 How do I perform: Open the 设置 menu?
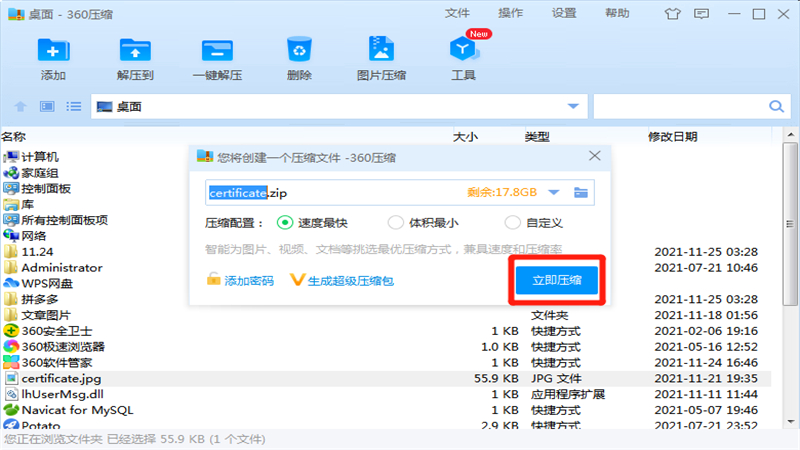click(564, 13)
